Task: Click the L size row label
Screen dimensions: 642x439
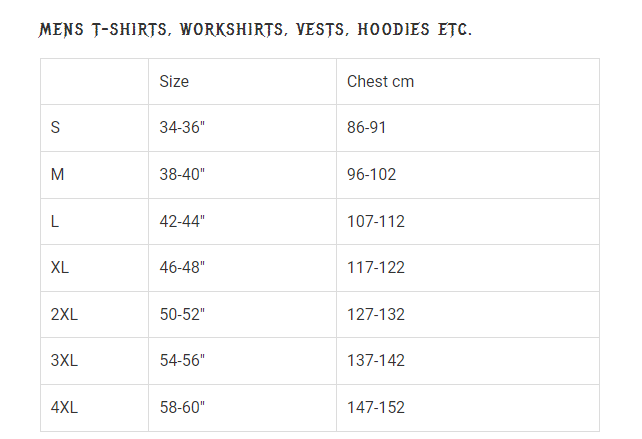Action: coord(55,222)
